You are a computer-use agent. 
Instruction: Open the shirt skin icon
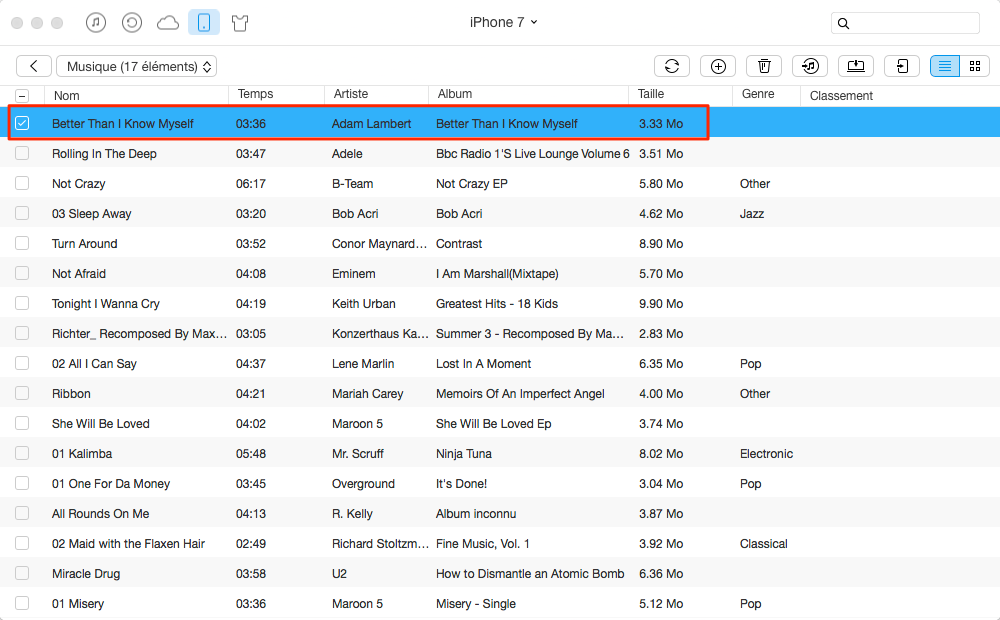(240, 24)
